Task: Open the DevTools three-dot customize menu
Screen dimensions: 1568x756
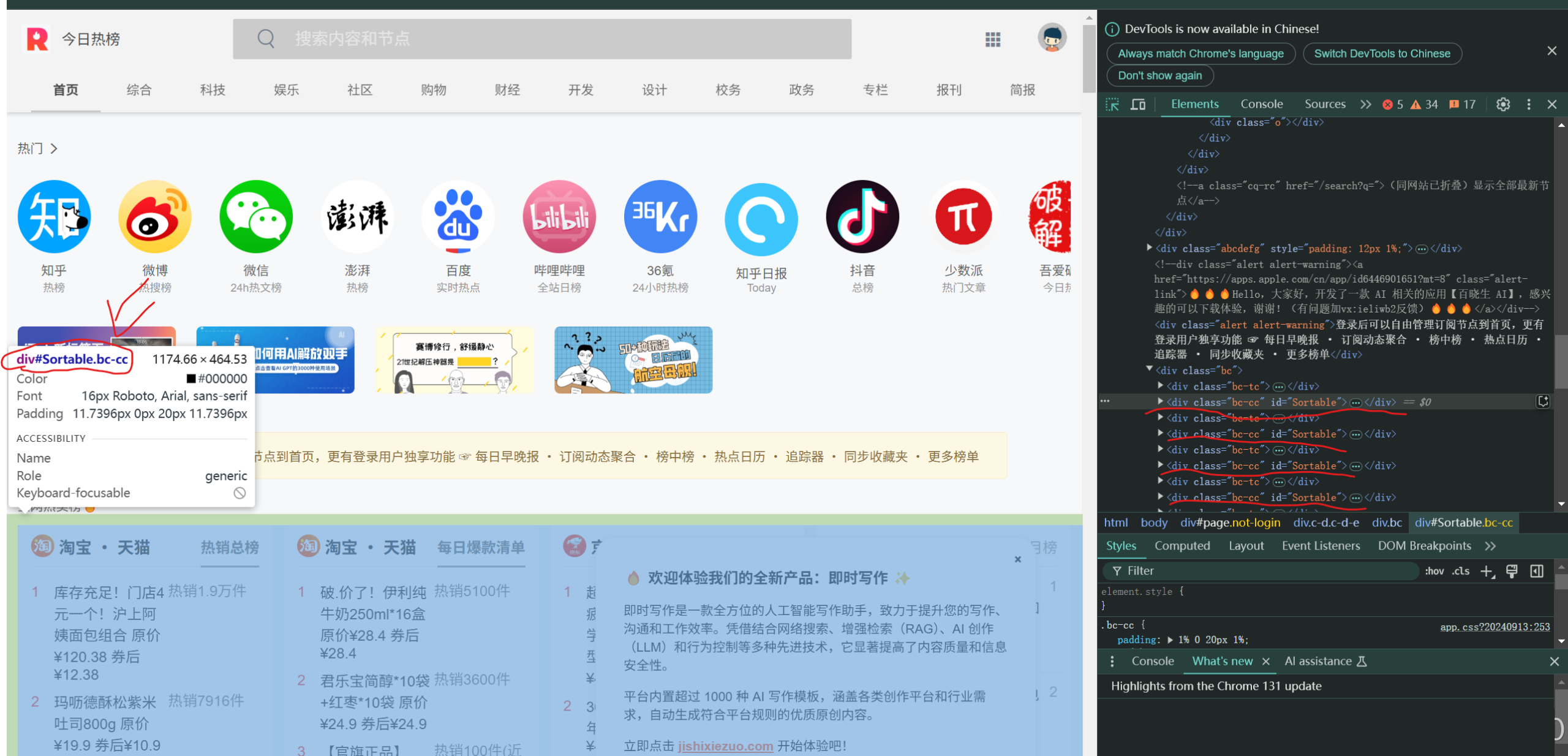Action: (x=1528, y=104)
